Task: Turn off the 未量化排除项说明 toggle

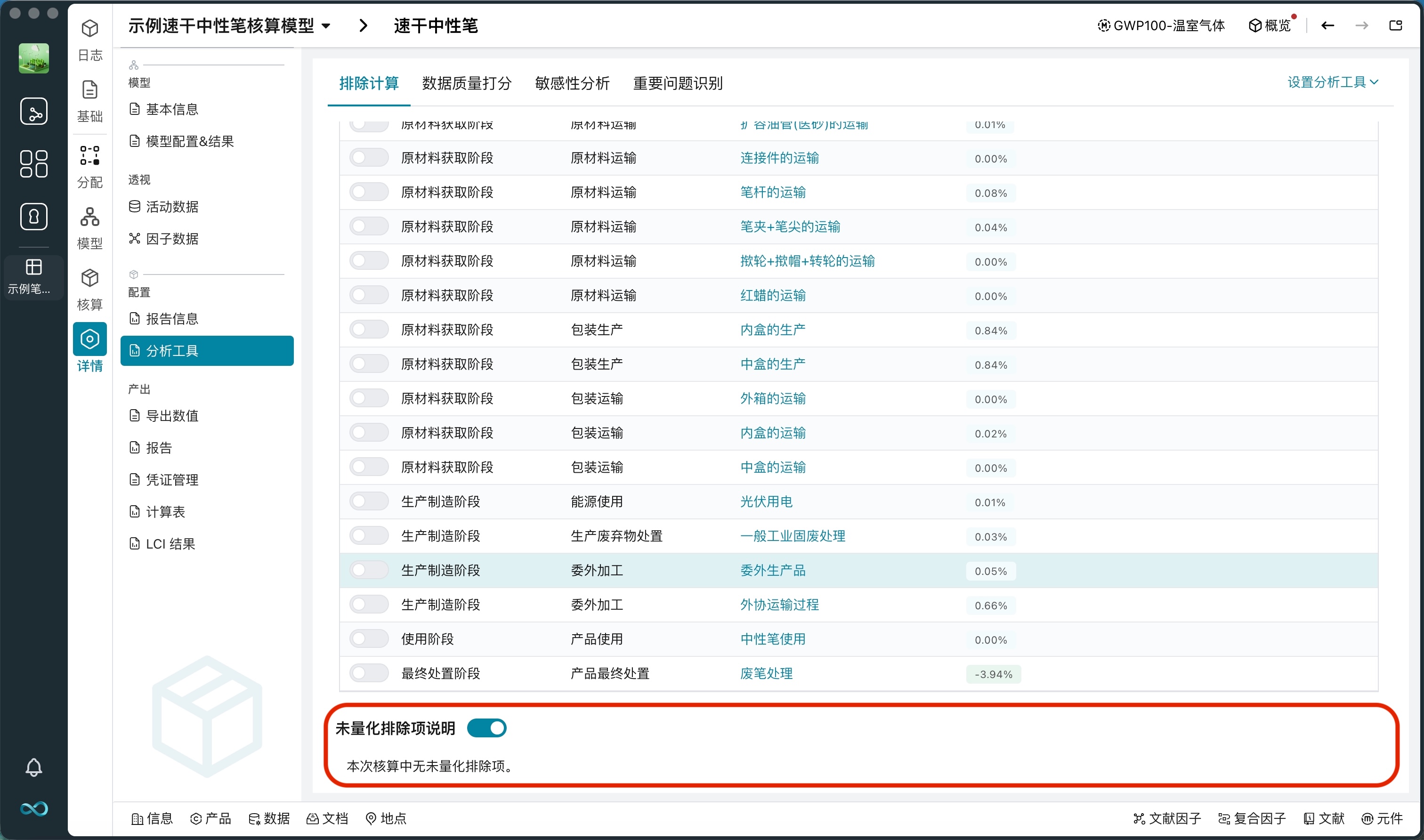Action: 487,728
